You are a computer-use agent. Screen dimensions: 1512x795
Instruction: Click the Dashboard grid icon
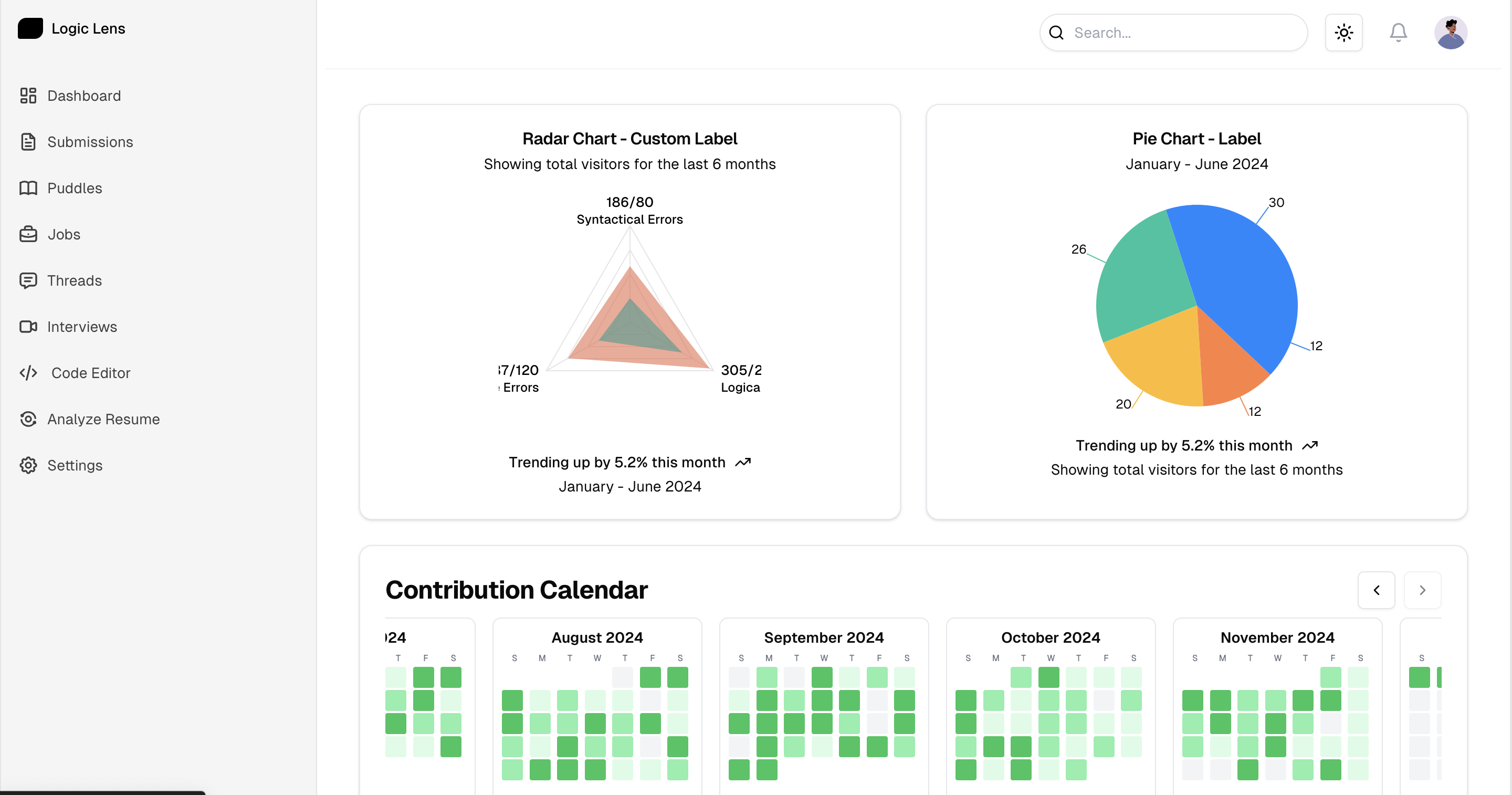(x=28, y=96)
